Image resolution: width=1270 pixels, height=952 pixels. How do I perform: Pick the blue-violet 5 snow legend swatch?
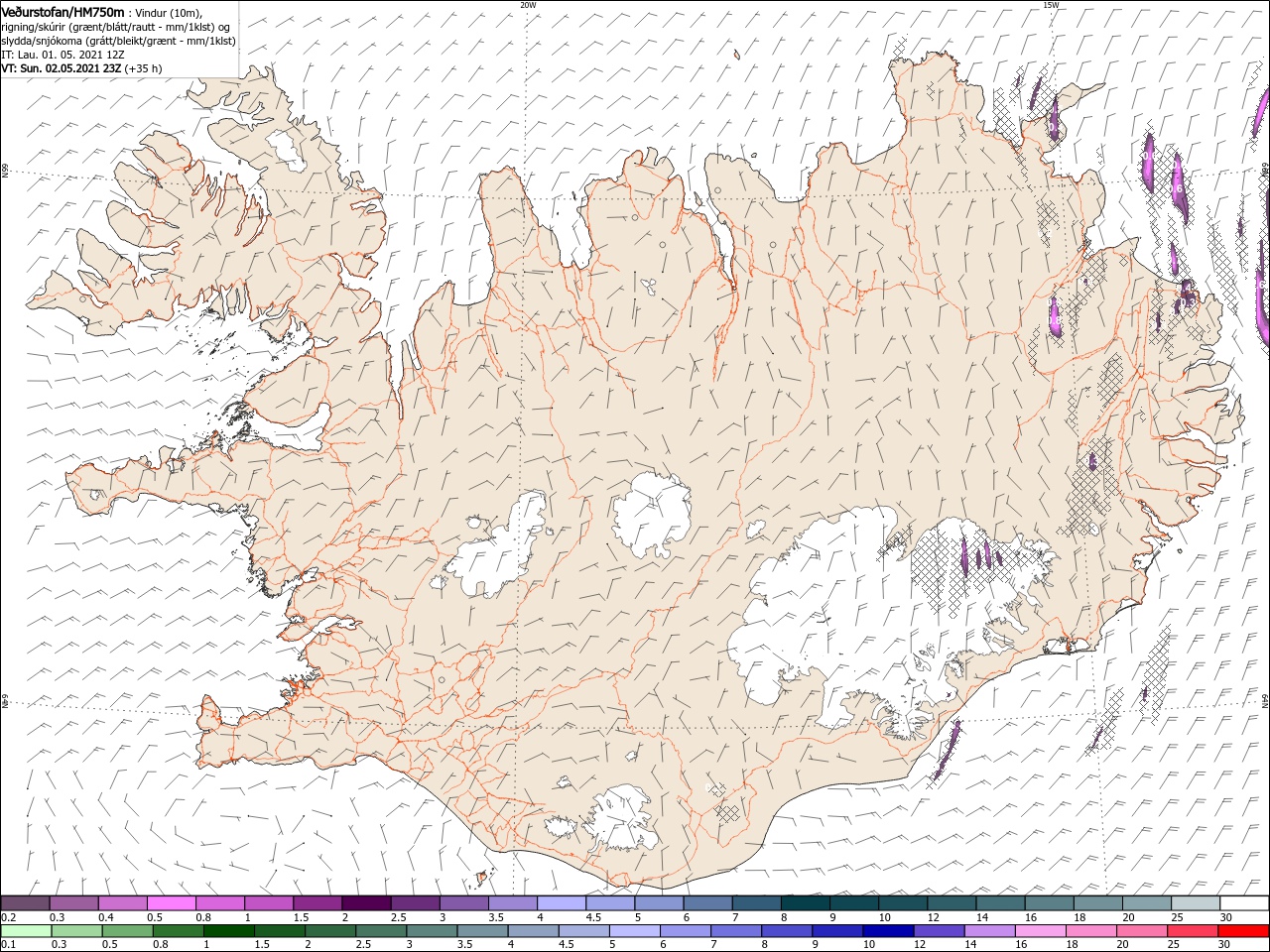pos(658,903)
